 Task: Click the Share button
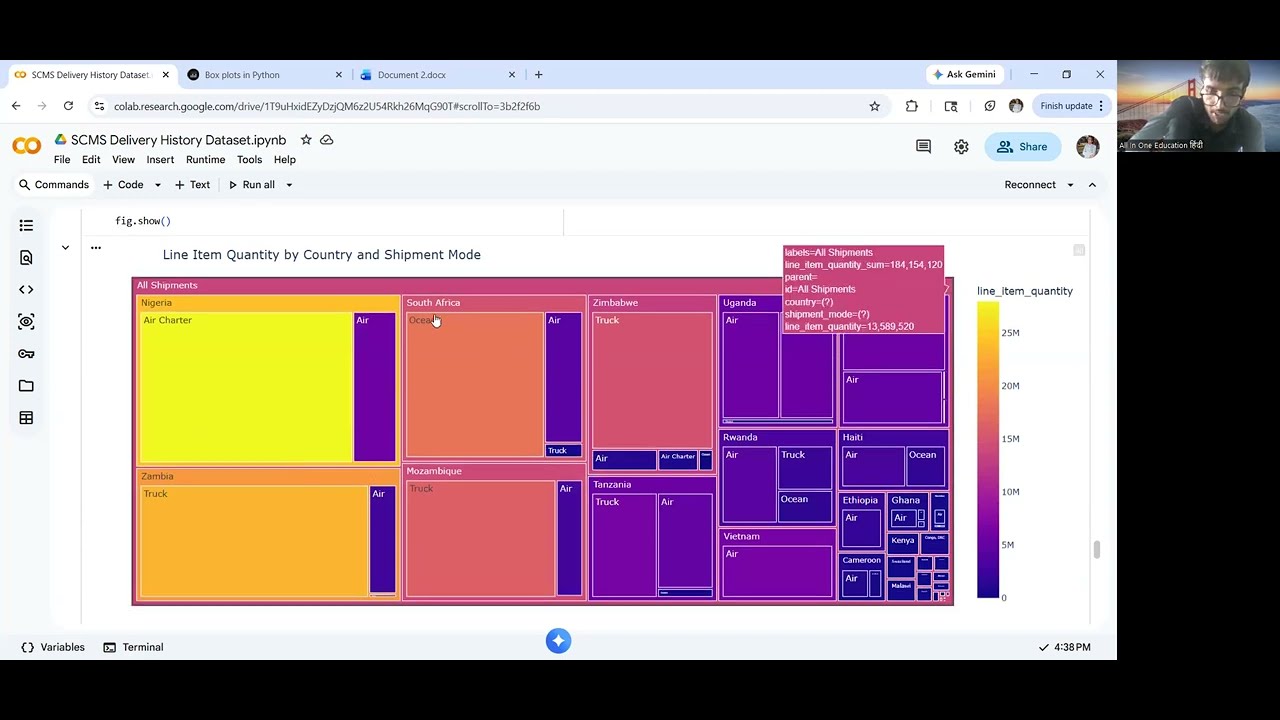click(x=1022, y=147)
